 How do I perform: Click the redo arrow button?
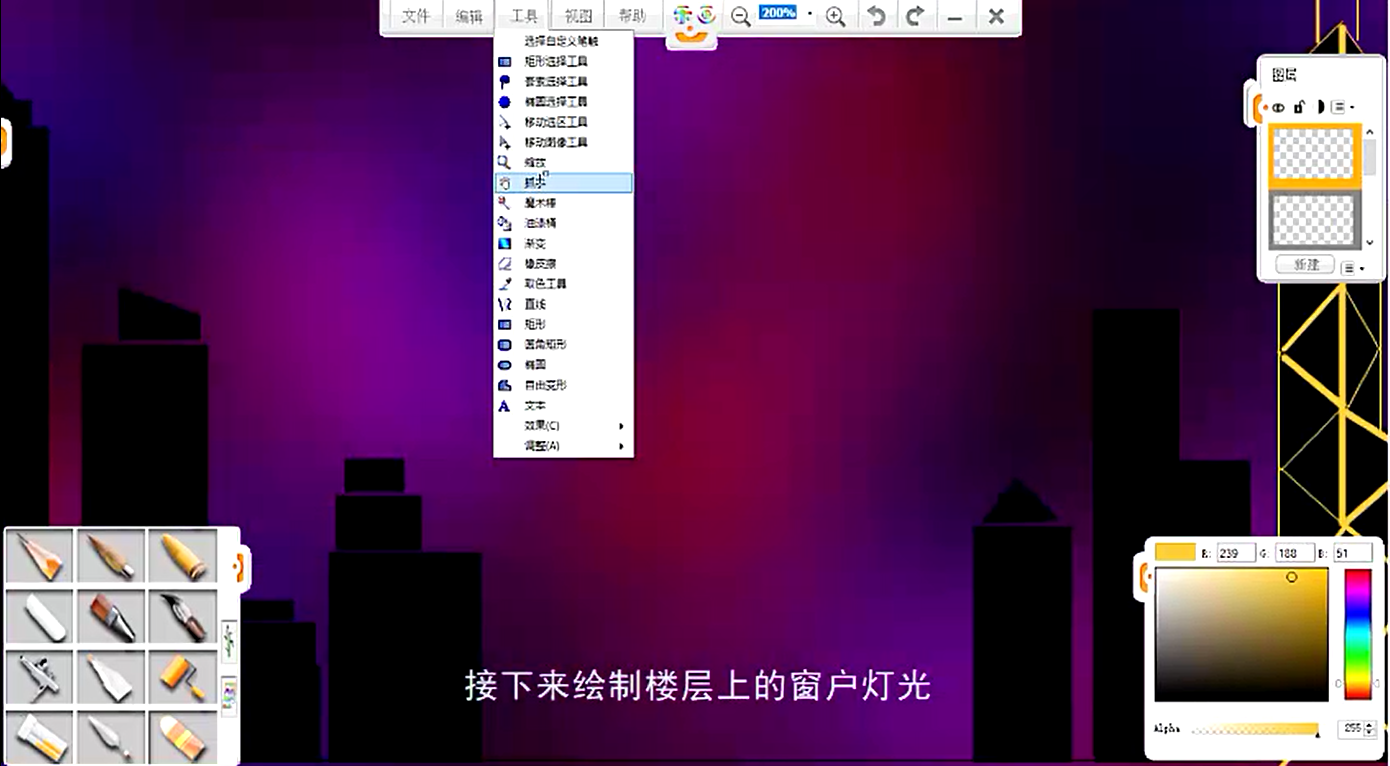[914, 17]
